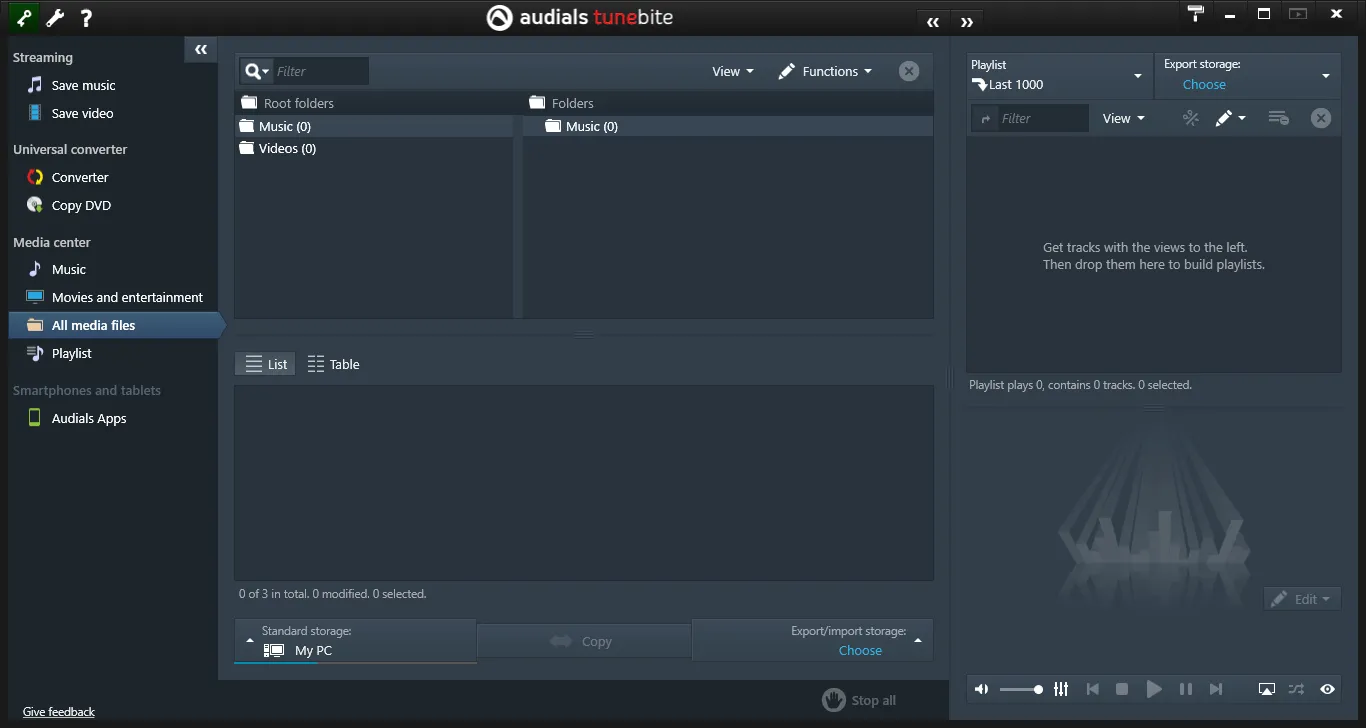Select the Copy DVD tool
Screen dimensions: 1366x728
click(80, 205)
